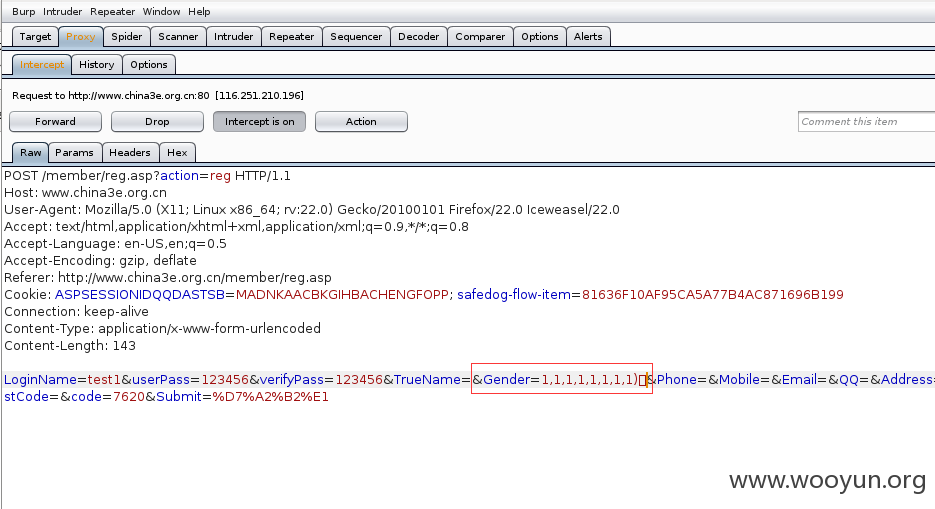Image resolution: width=935 pixels, height=509 pixels.
Task: Drop the intercepted request
Action: [x=157, y=122]
